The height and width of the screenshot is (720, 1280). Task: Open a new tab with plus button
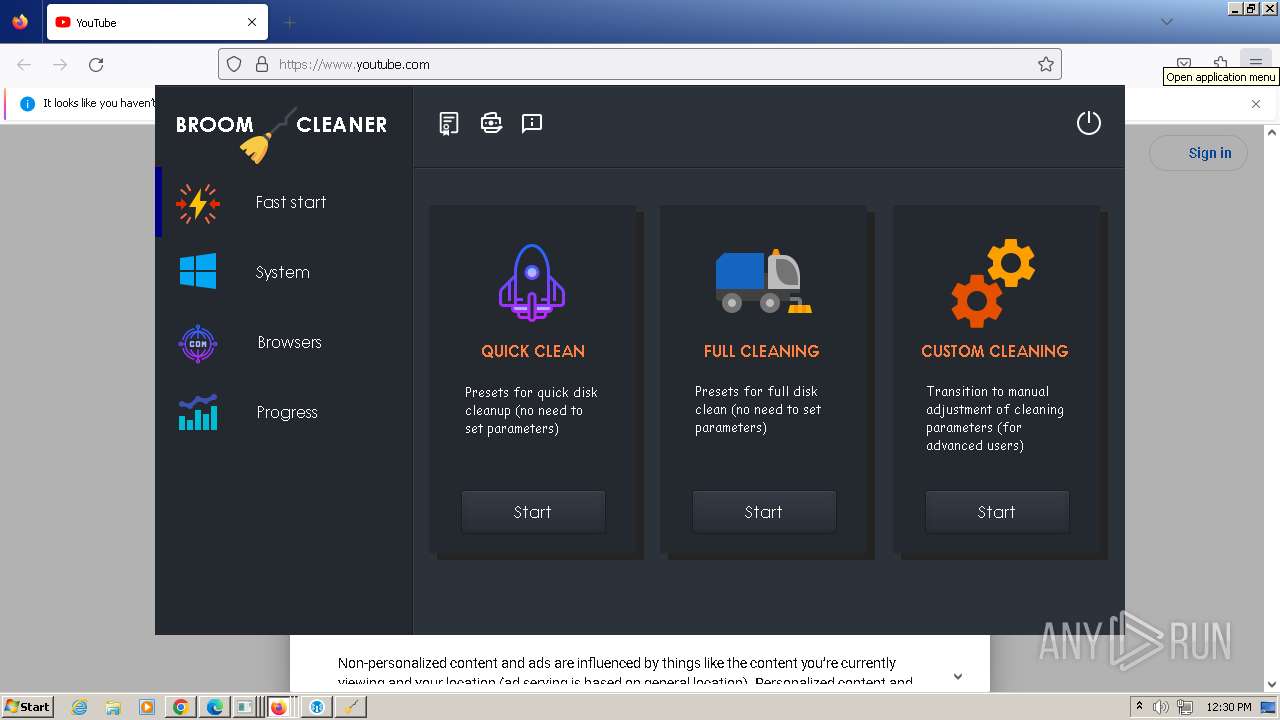pyautogui.click(x=289, y=22)
